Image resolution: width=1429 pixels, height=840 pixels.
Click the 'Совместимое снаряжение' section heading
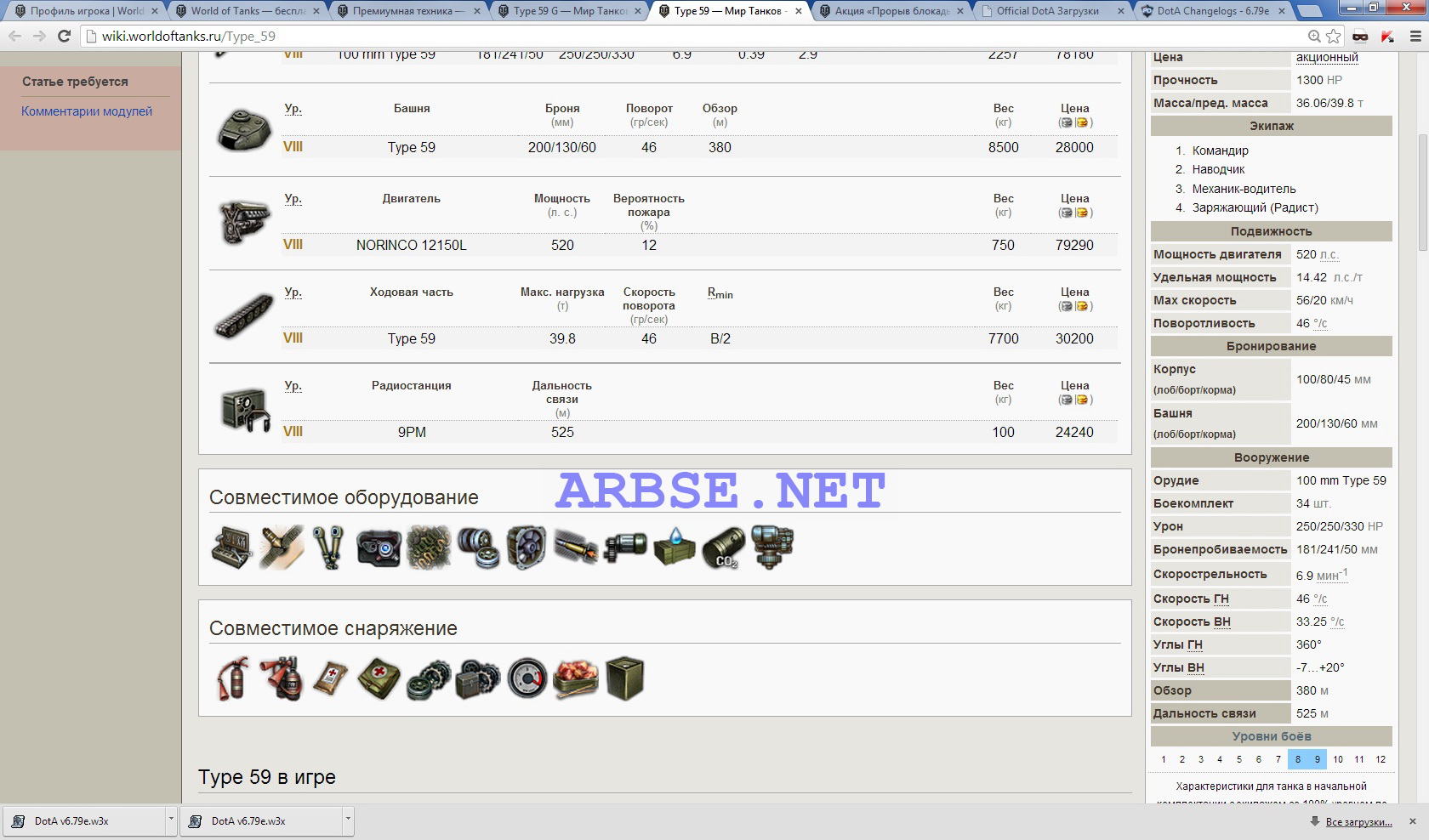(x=333, y=628)
